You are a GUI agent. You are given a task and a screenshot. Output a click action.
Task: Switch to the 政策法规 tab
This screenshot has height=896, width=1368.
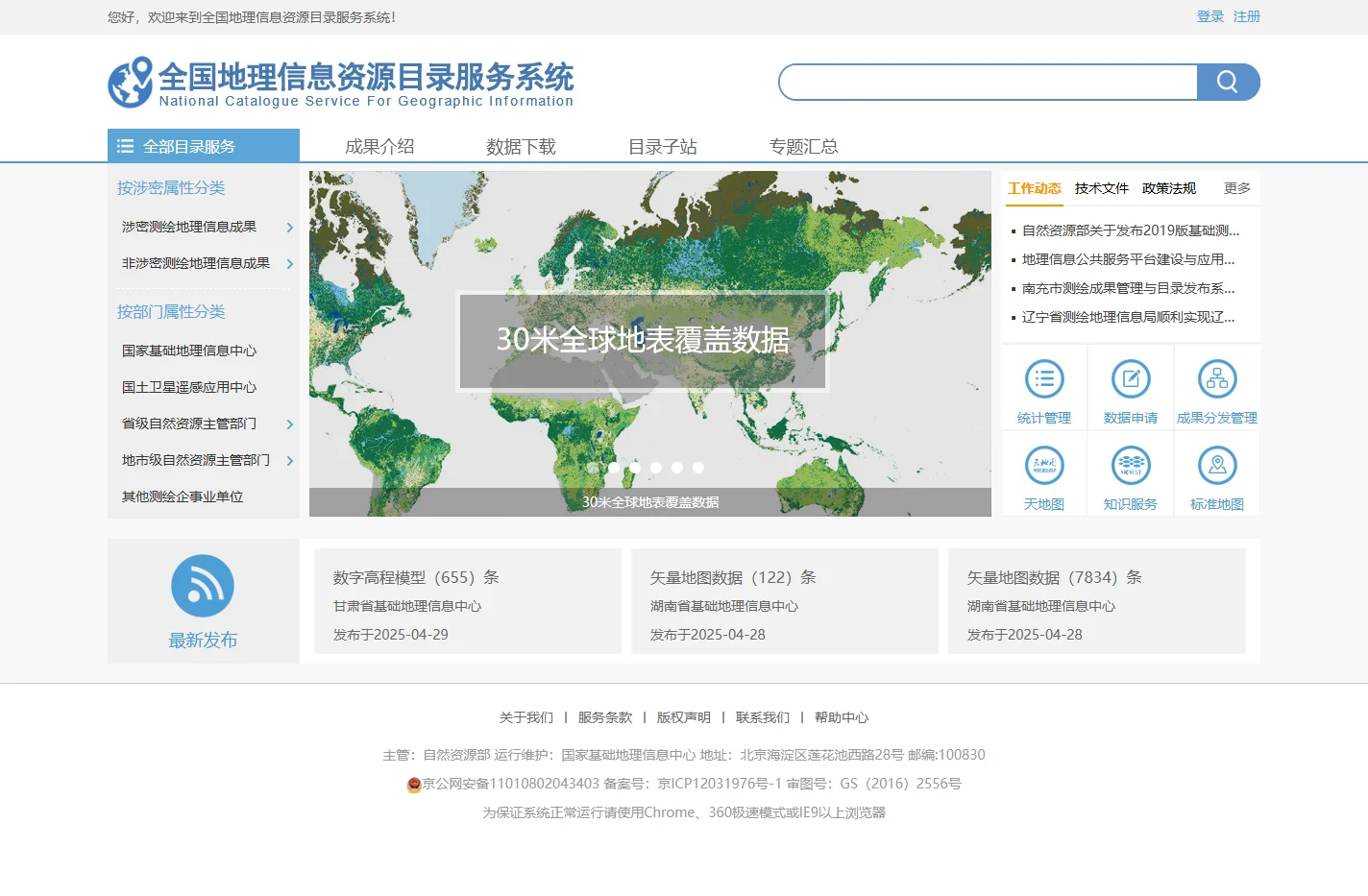(1169, 188)
